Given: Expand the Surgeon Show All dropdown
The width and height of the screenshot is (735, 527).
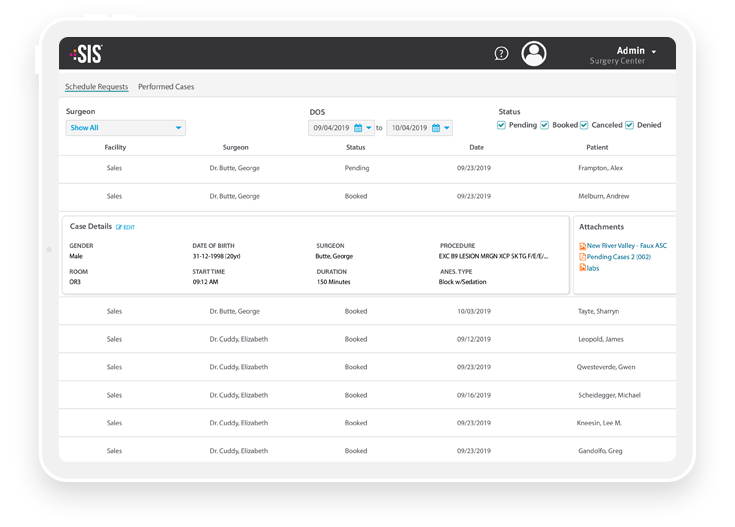Looking at the screenshot, I should [179, 128].
